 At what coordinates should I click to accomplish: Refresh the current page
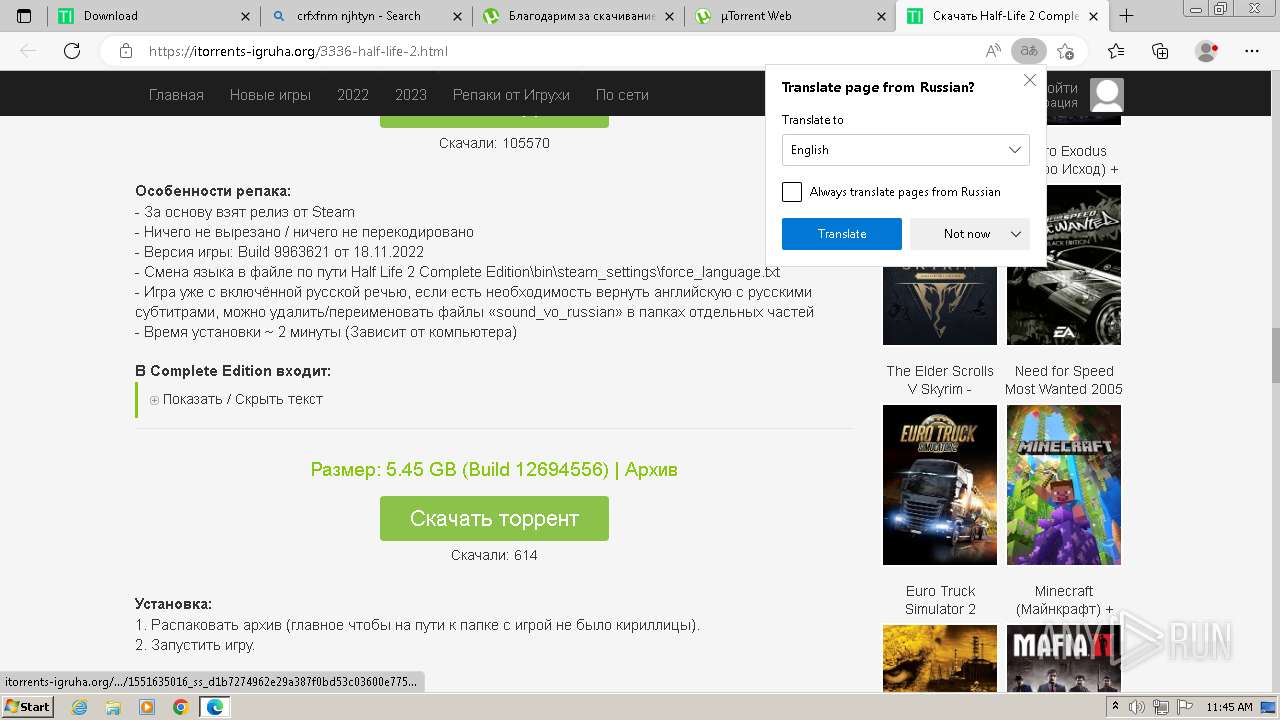(x=72, y=51)
